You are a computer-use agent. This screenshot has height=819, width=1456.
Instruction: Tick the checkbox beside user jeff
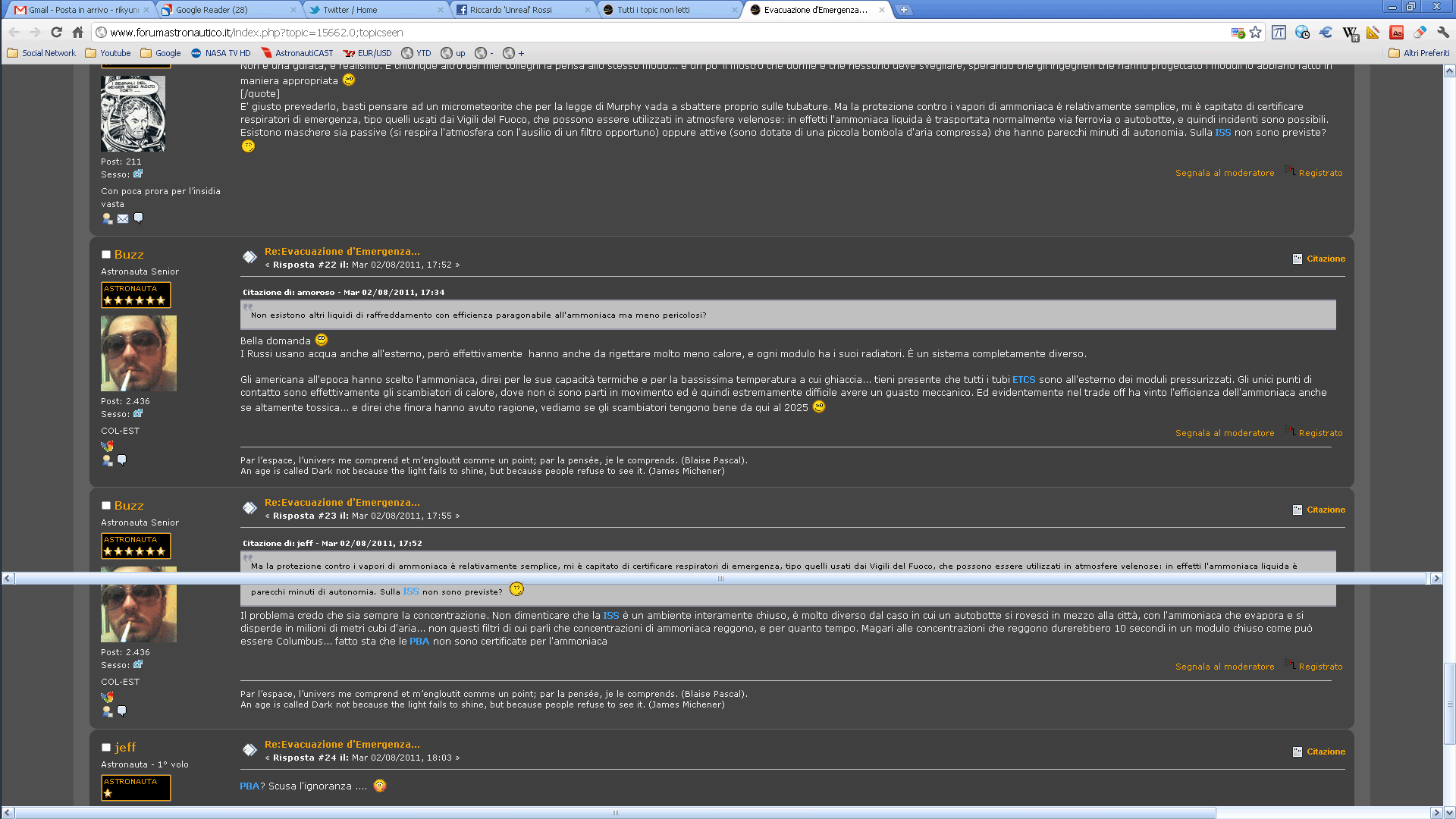tap(106, 748)
